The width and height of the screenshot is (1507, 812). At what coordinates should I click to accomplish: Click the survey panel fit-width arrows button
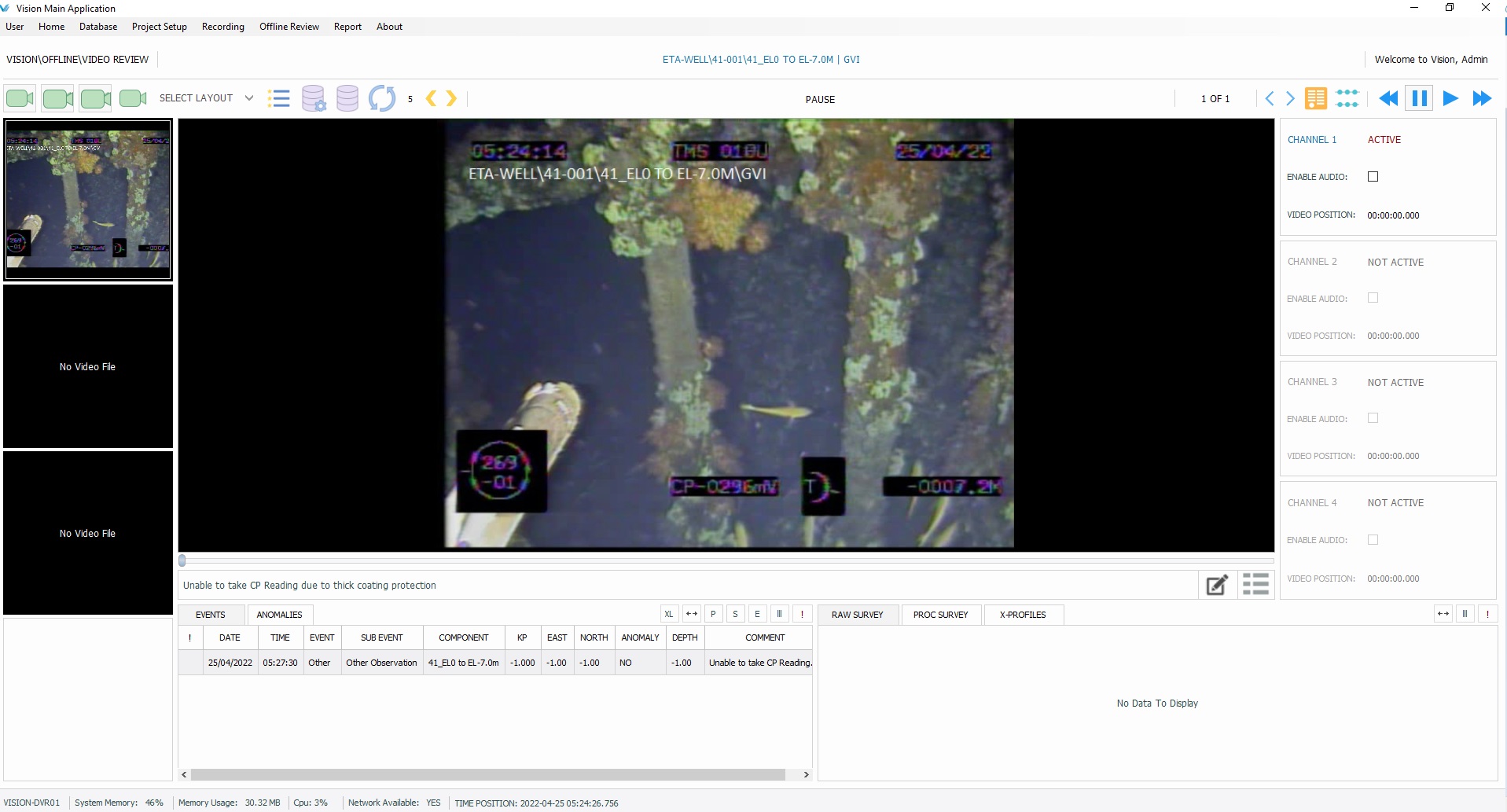pos(1443,614)
